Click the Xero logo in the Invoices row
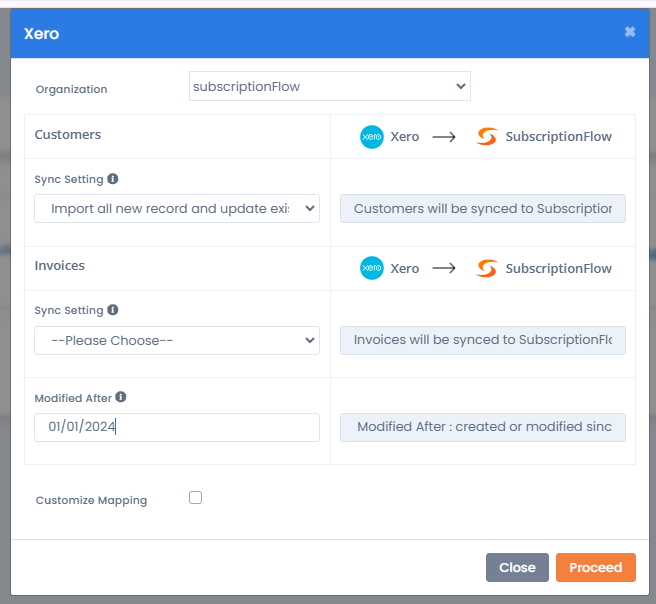The width and height of the screenshot is (656, 604). pyautogui.click(x=372, y=268)
